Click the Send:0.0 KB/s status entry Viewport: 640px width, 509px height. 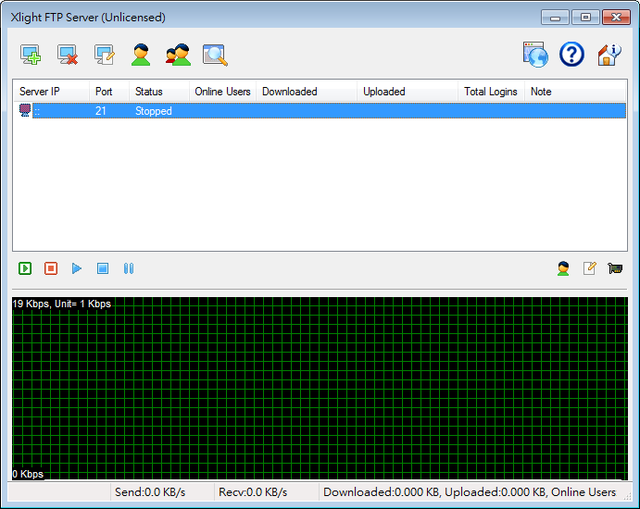tap(150, 492)
